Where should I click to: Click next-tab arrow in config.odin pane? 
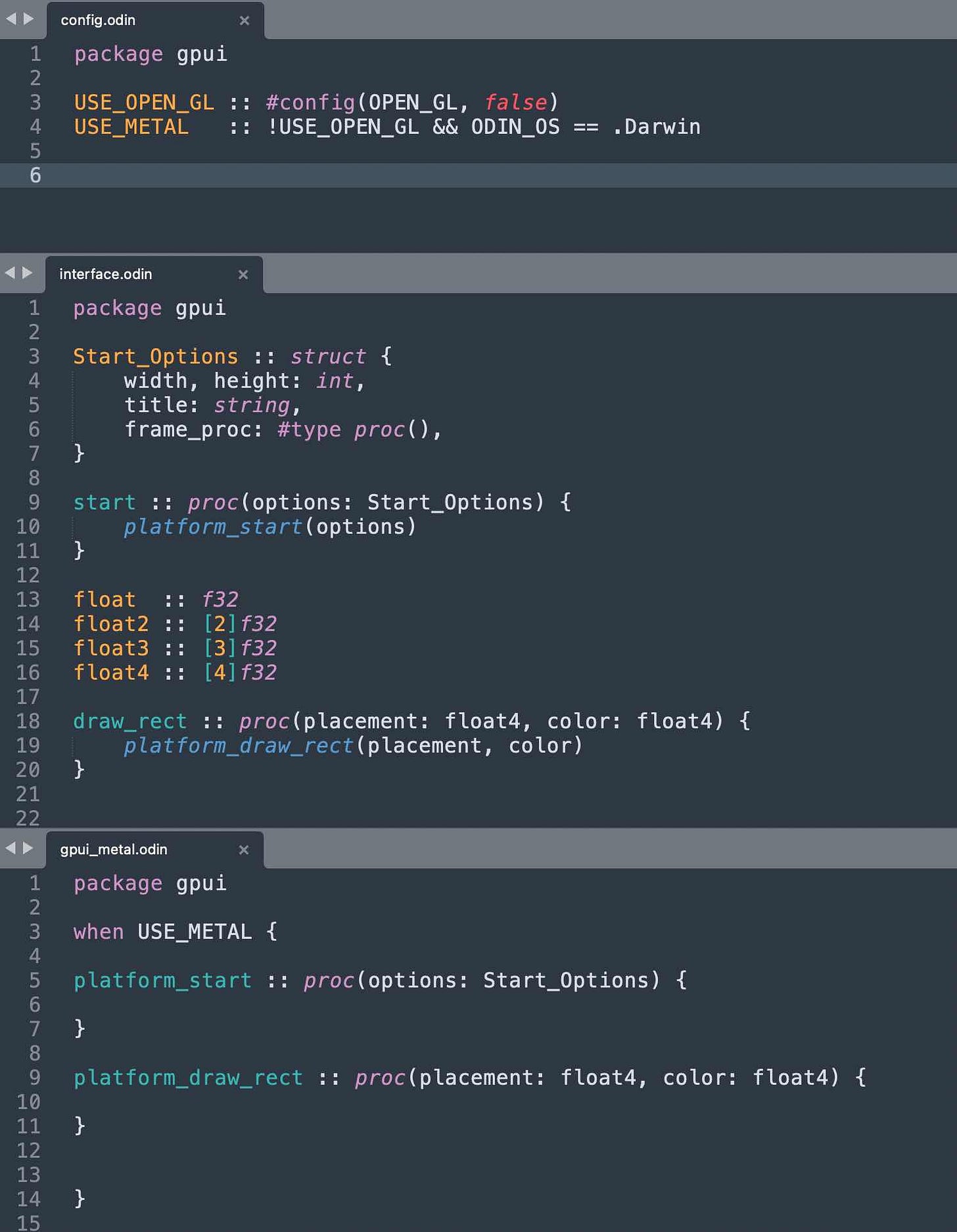(28, 19)
